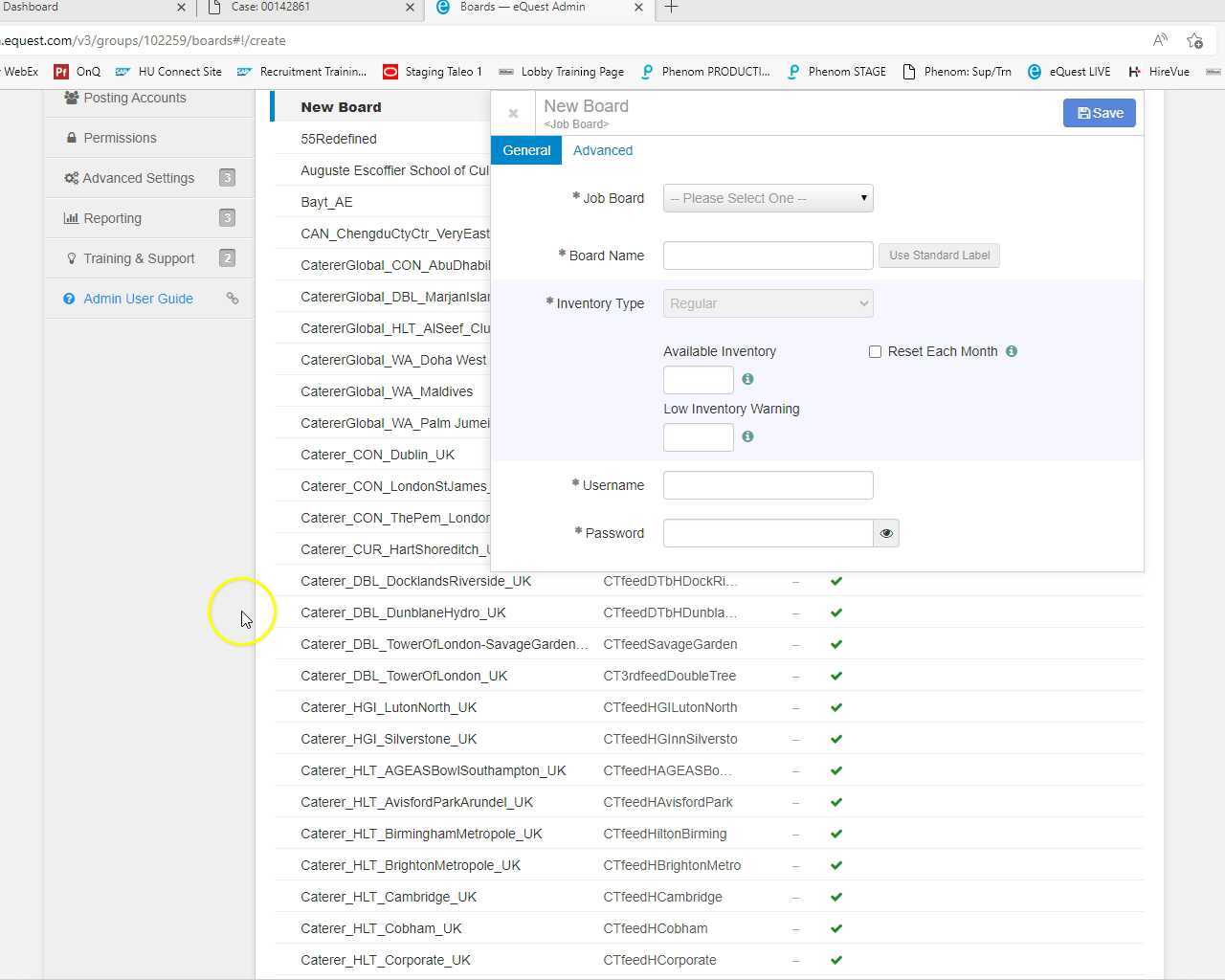Enable the Reset Each Month checkbox
This screenshot has height=980, width=1225.
[875, 351]
